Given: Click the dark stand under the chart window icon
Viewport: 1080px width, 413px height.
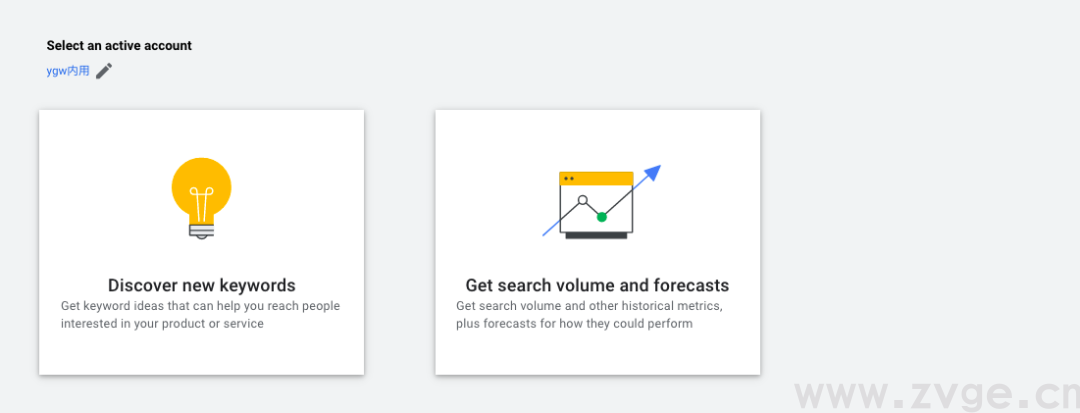Looking at the screenshot, I should [596, 236].
